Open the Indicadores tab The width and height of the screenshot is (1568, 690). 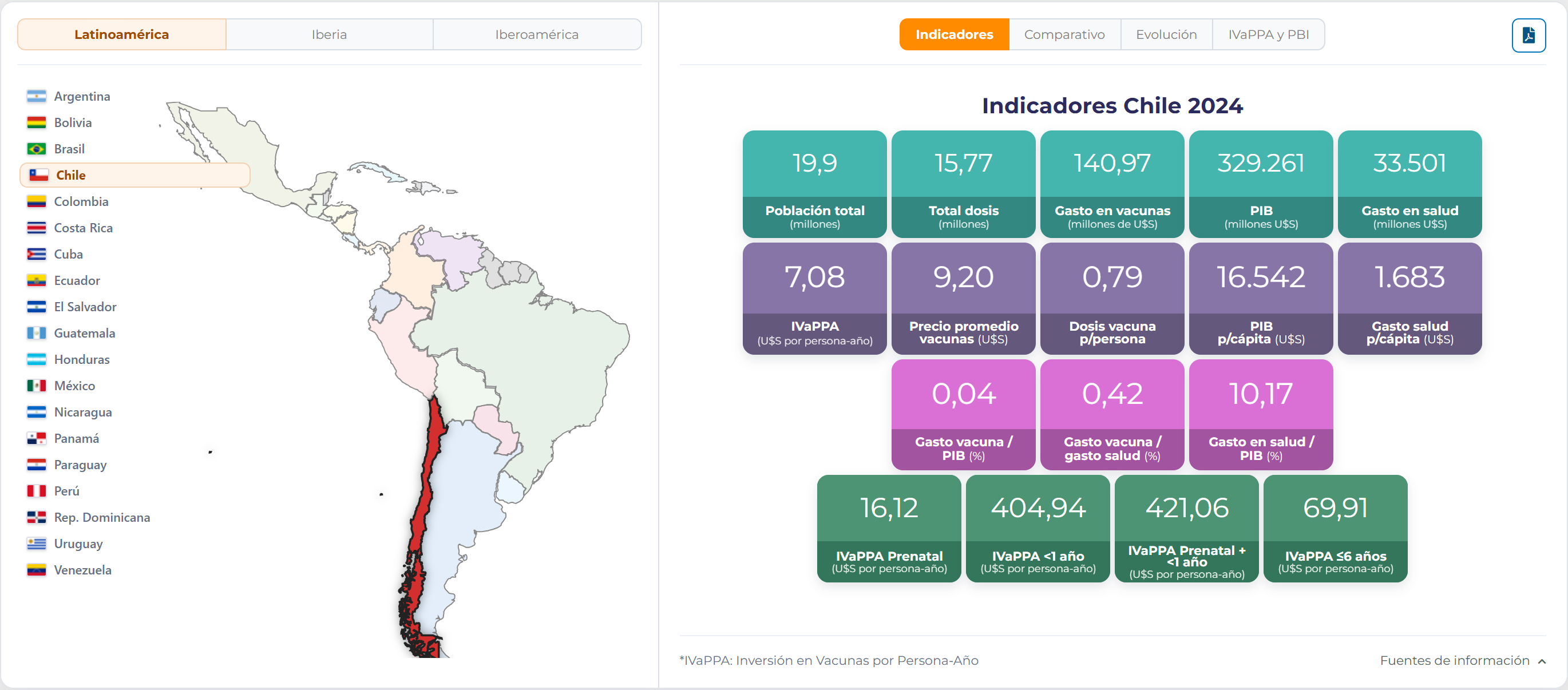(x=954, y=34)
